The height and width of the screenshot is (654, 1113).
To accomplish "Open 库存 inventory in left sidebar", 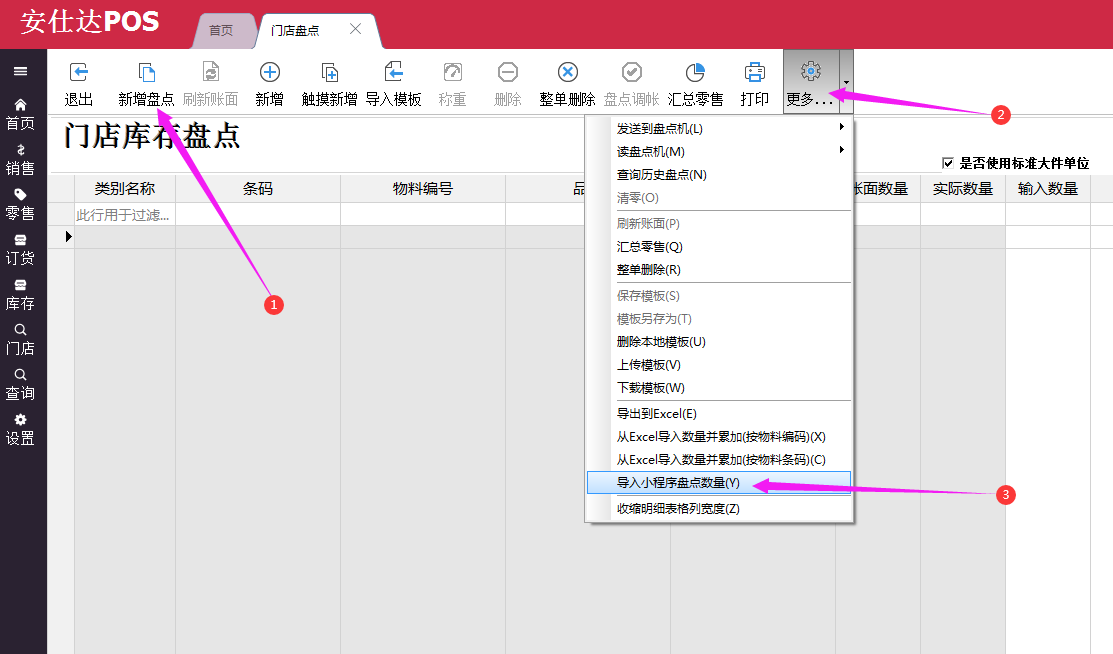I will click(x=20, y=295).
